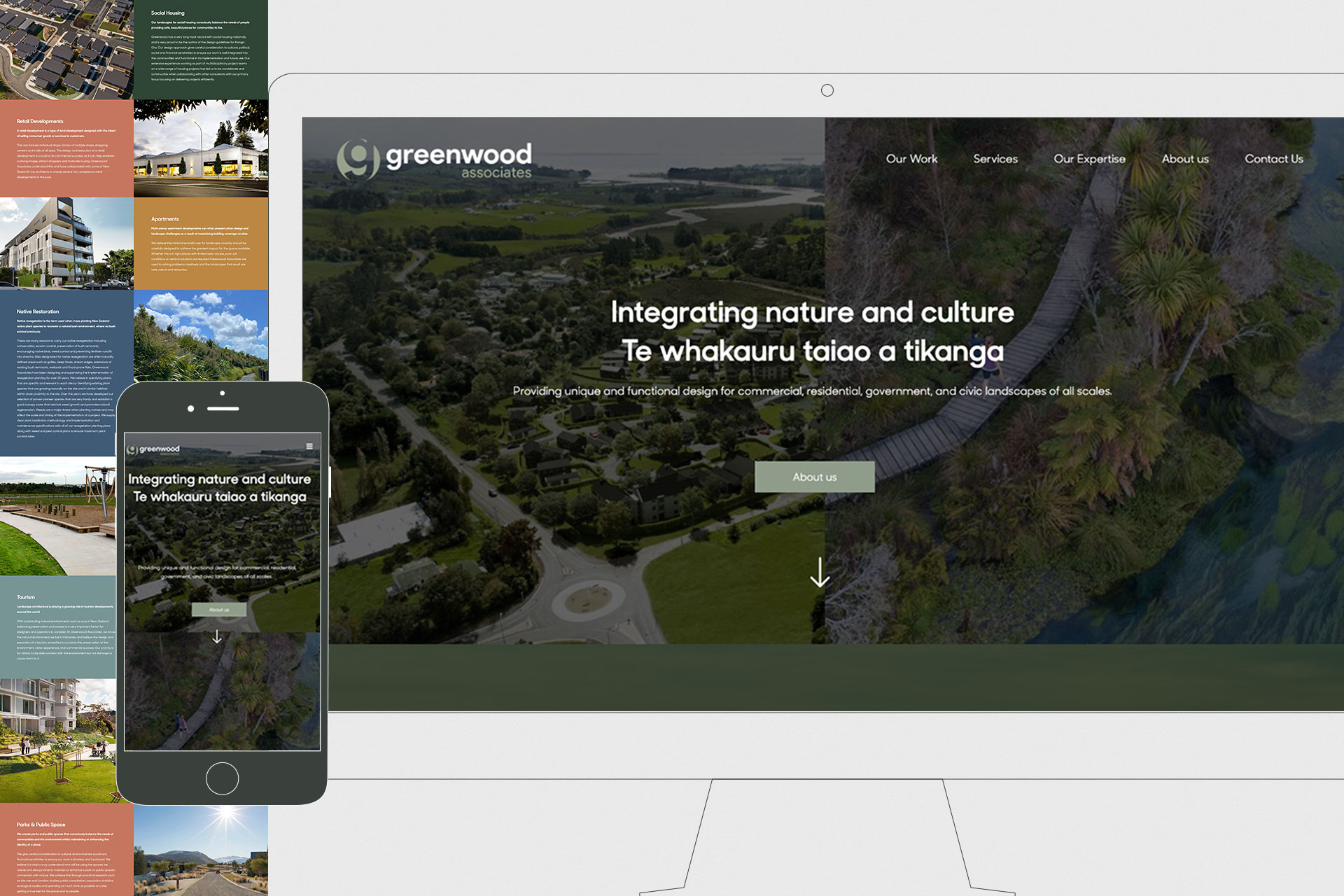Viewport: 1344px width, 896px height.
Task: Select the Social Housing aerial photo
Action: tap(66, 49)
